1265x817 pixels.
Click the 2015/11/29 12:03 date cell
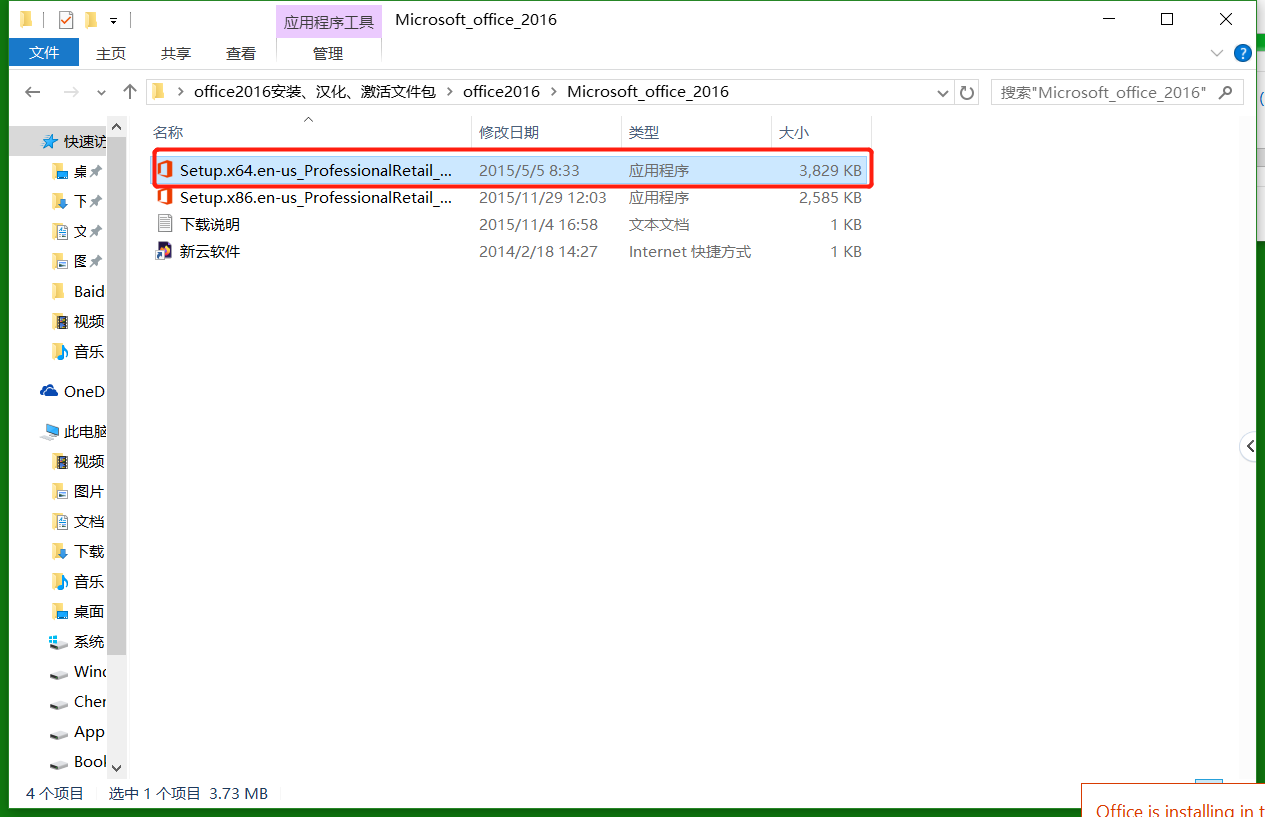coord(543,197)
